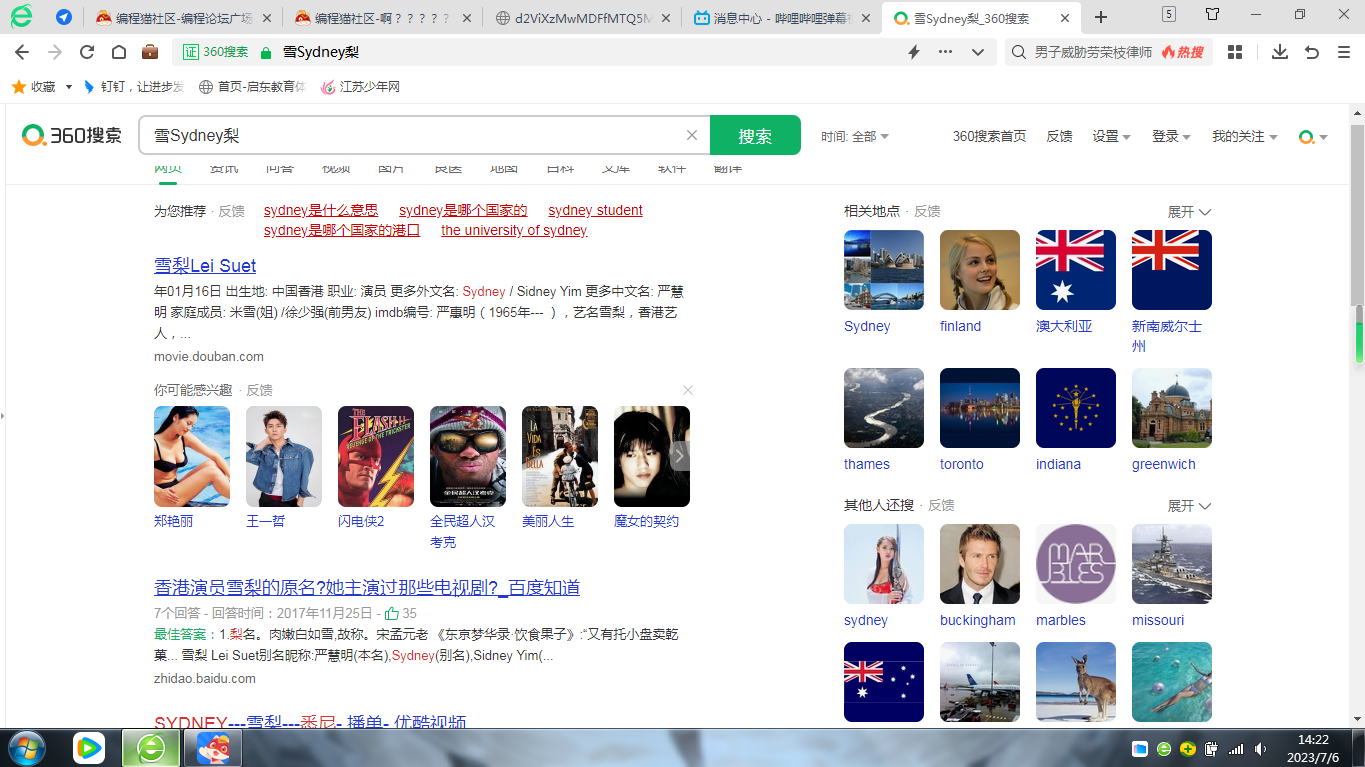The image size is (1365, 767).
Task: Open the video player icon on the taskbar
Action: pyautogui.click(x=89, y=747)
